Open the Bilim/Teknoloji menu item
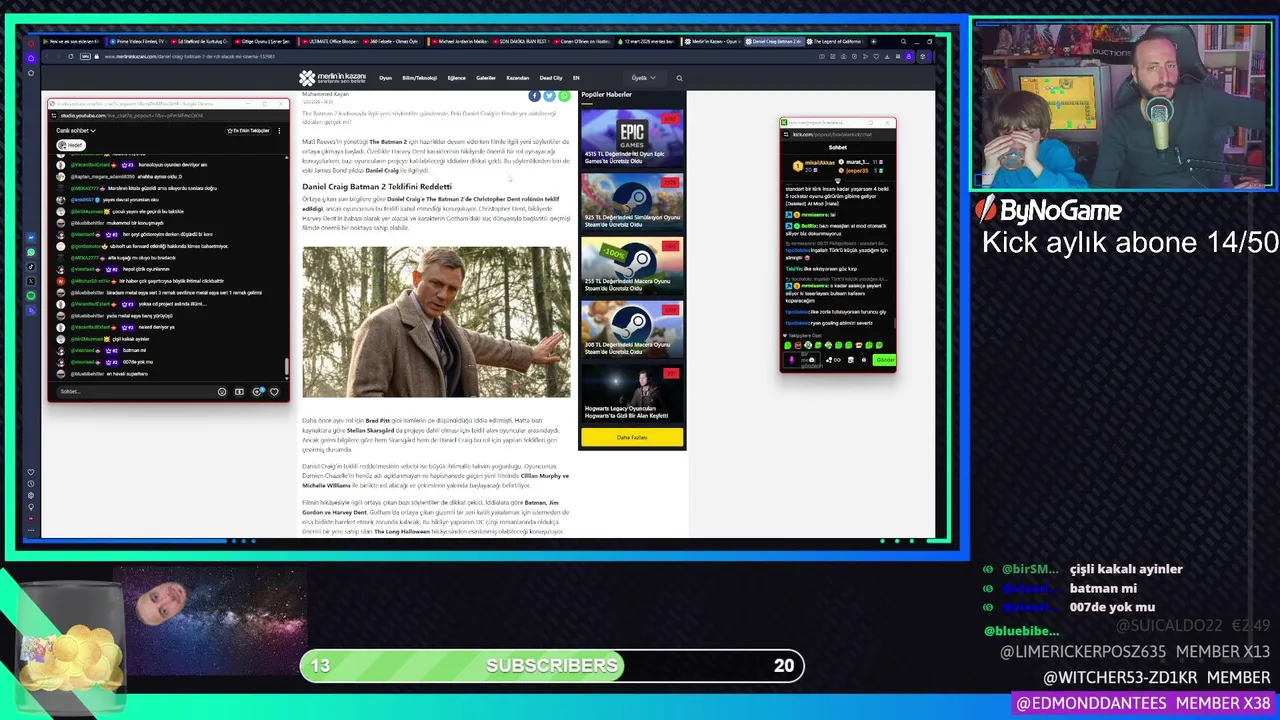Image resolution: width=1280 pixels, height=720 pixels. click(x=419, y=78)
